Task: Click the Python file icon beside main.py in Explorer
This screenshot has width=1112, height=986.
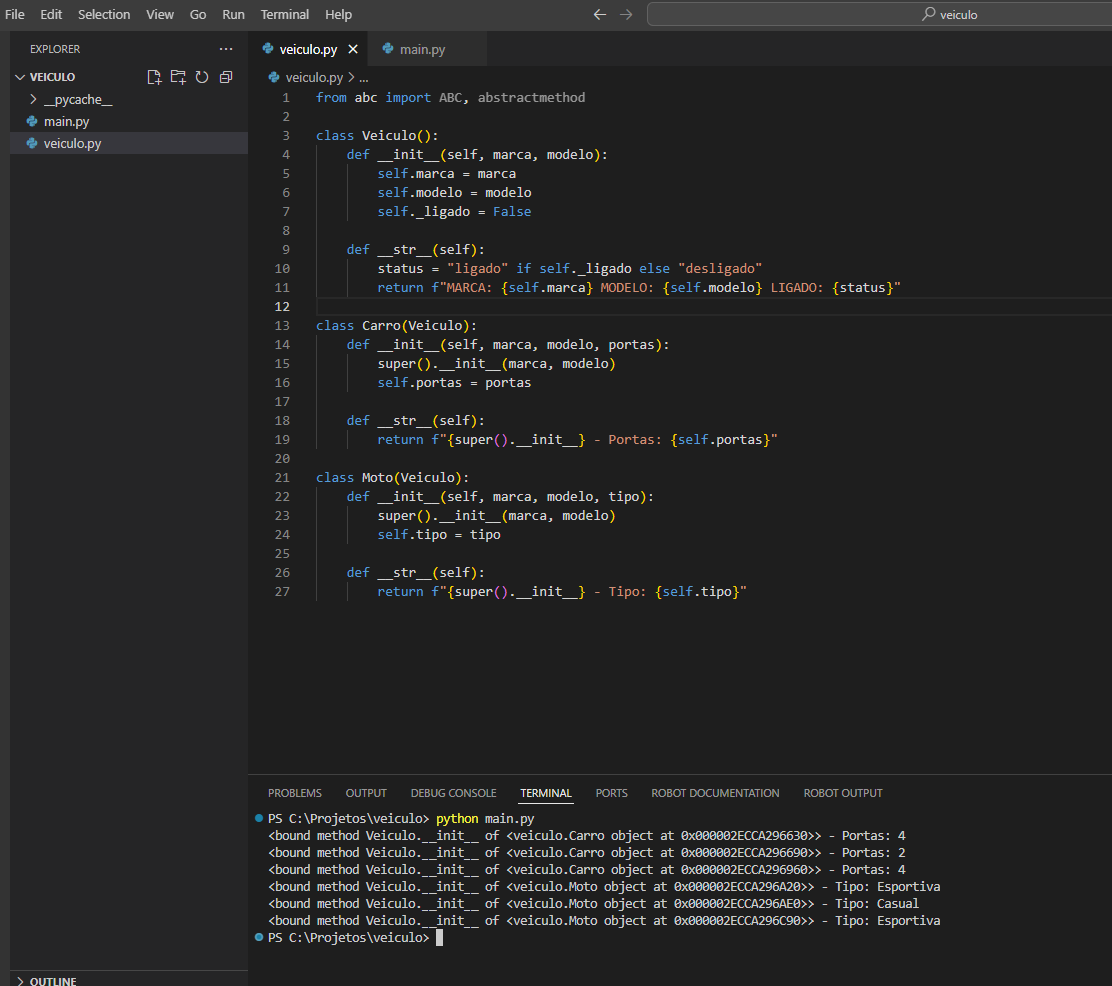Action: pos(32,121)
